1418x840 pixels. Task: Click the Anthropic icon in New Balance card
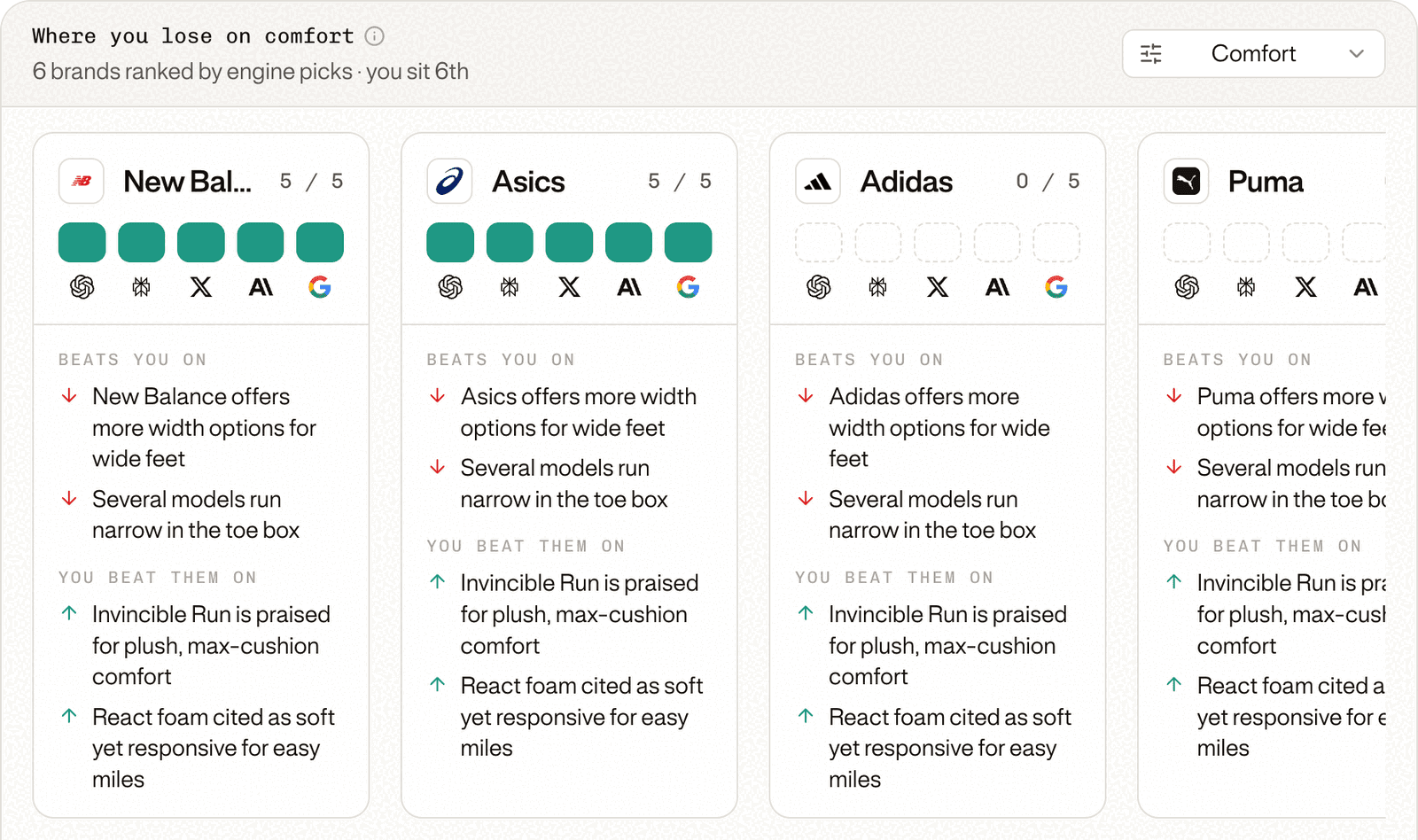(261, 287)
